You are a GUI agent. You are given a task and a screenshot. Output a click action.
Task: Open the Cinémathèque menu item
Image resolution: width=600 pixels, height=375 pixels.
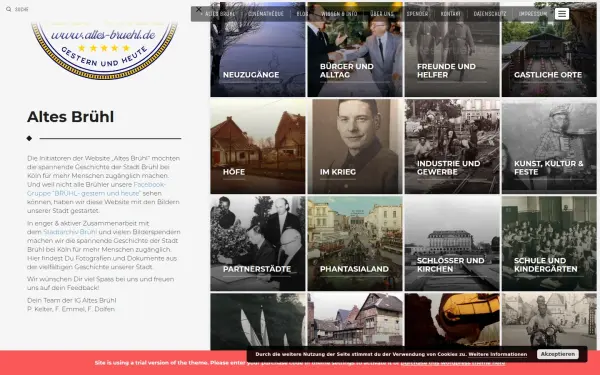(266, 14)
